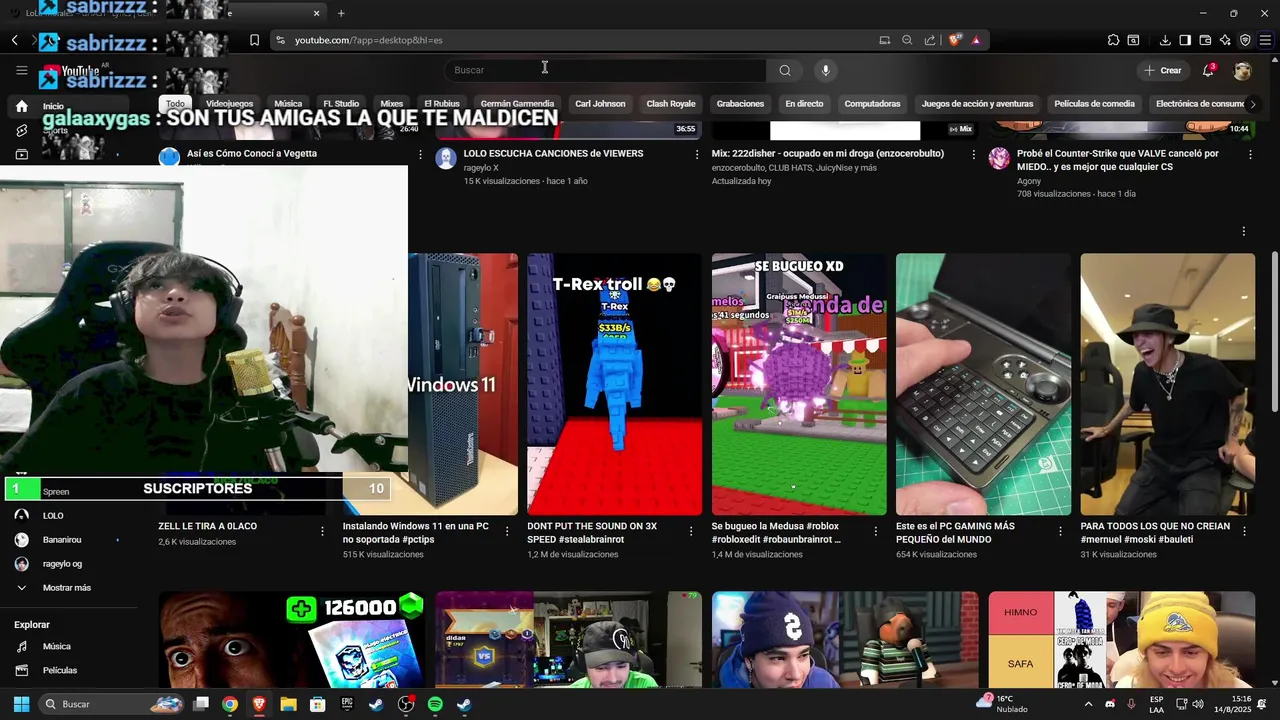Select the Videojuegos filter chip

click(x=229, y=104)
